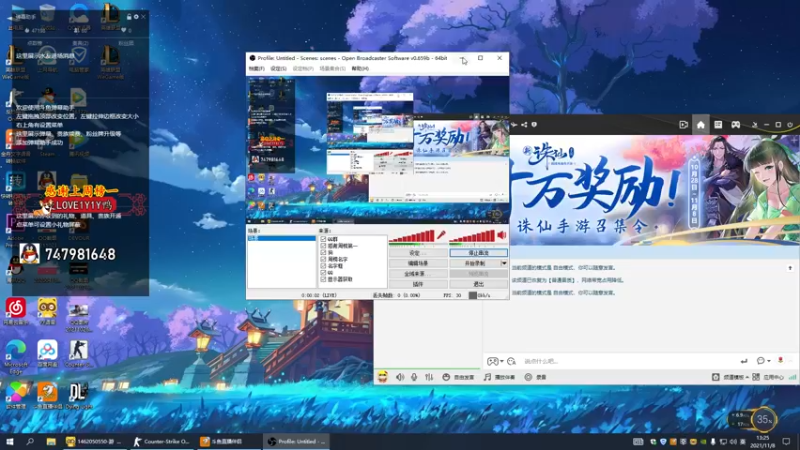Click 自由发言 free speech mode in YY
Image resolution: width=800 pixels, height=450 pixels.
[x=458, y=377]
